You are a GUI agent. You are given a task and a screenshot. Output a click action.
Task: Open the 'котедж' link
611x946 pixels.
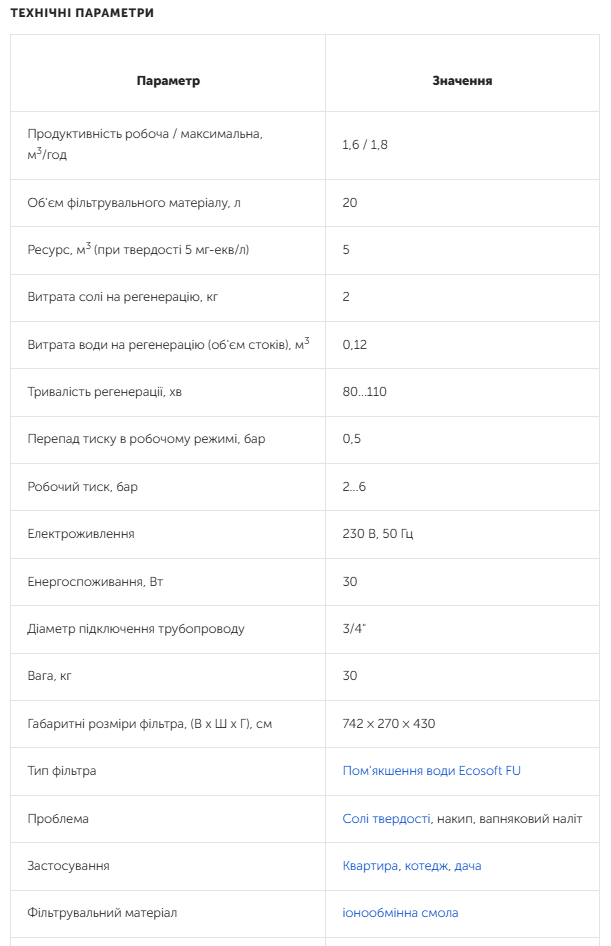tap(427, 866)
